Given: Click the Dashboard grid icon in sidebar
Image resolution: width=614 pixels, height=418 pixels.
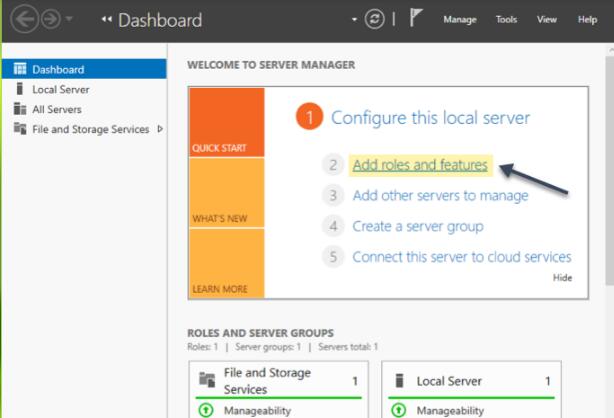Looking at the screenshot, I should [x=20, y=69].
